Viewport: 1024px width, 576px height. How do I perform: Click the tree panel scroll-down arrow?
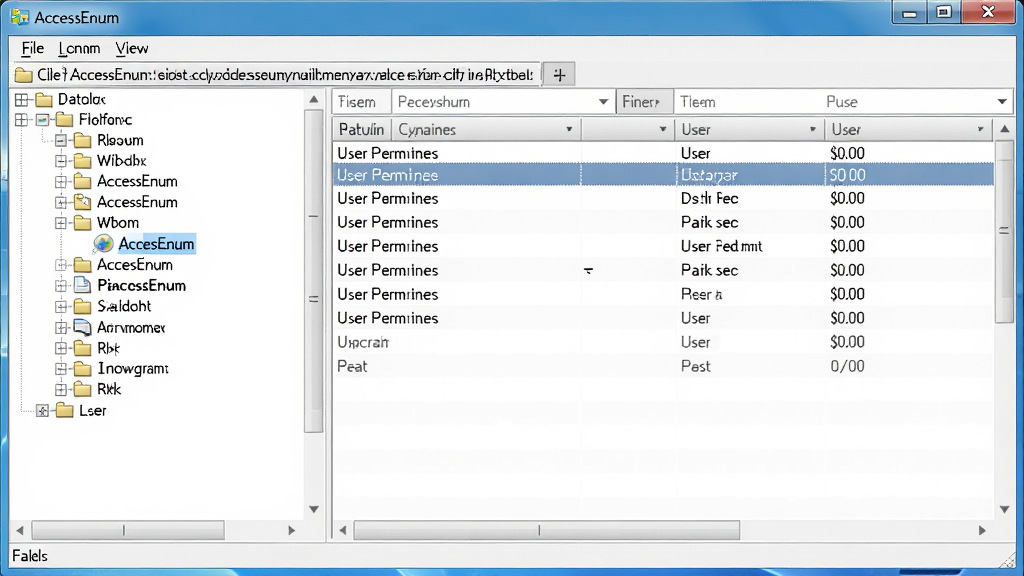click(314, 509)
